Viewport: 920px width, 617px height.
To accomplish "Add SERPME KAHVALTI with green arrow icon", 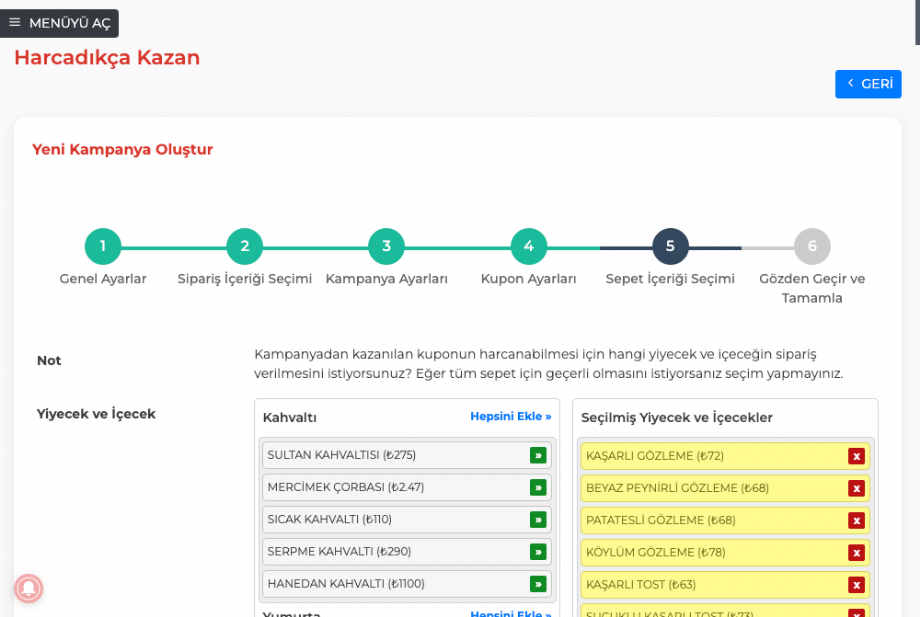I will tap(538, 552).
